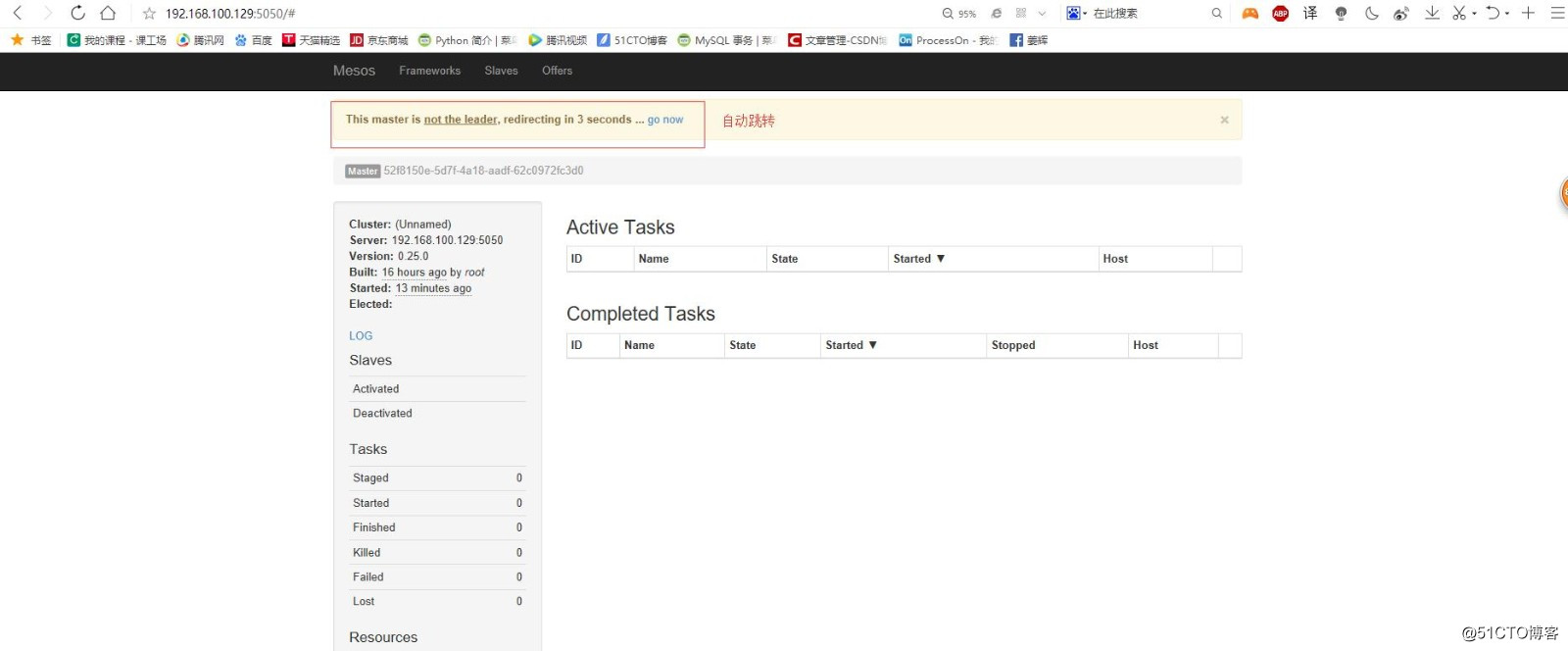
Task: Click the Deactivated slaves row
Action: coord(437,414)
